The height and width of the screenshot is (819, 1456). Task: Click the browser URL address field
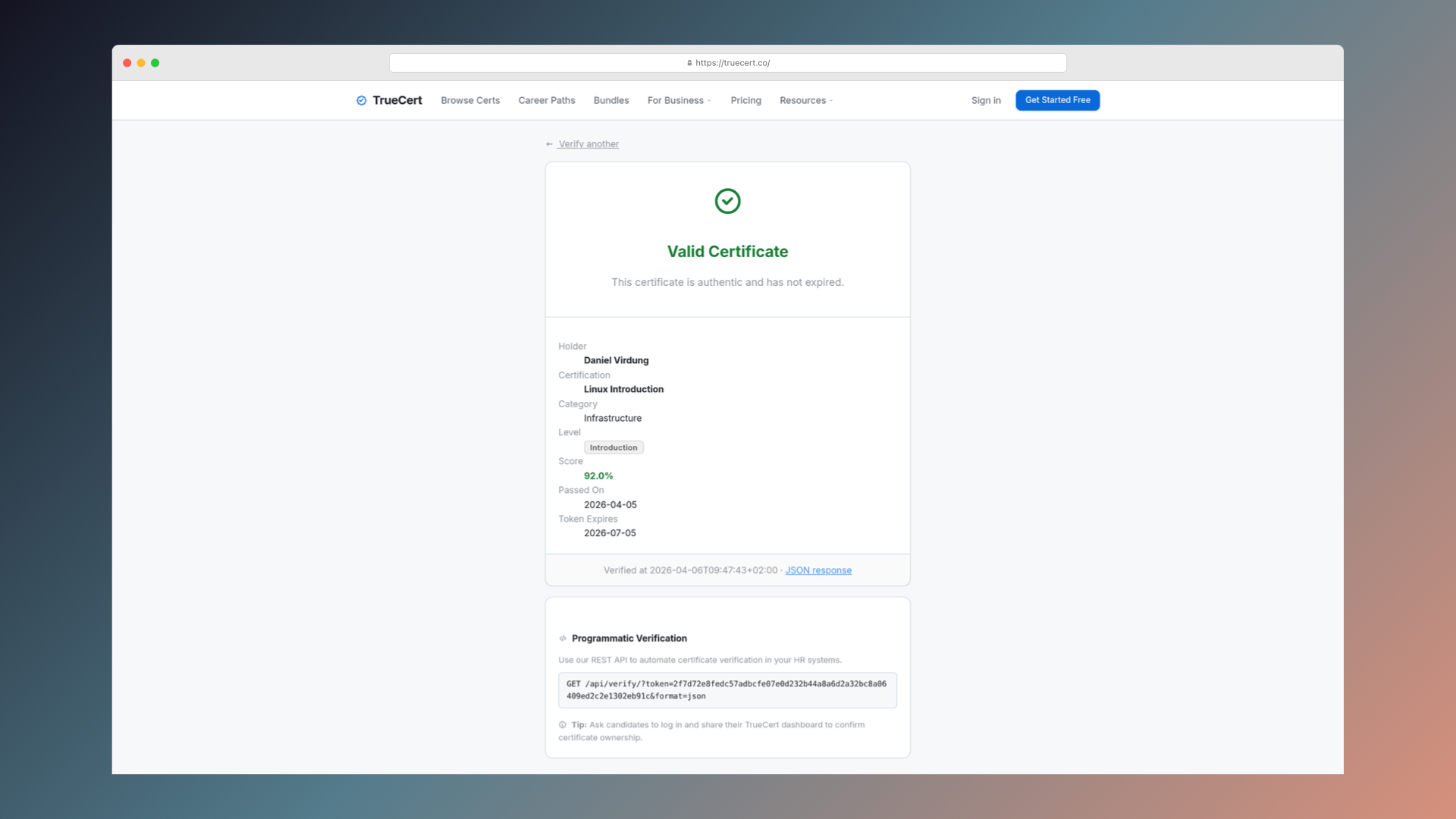pos(872,63)
